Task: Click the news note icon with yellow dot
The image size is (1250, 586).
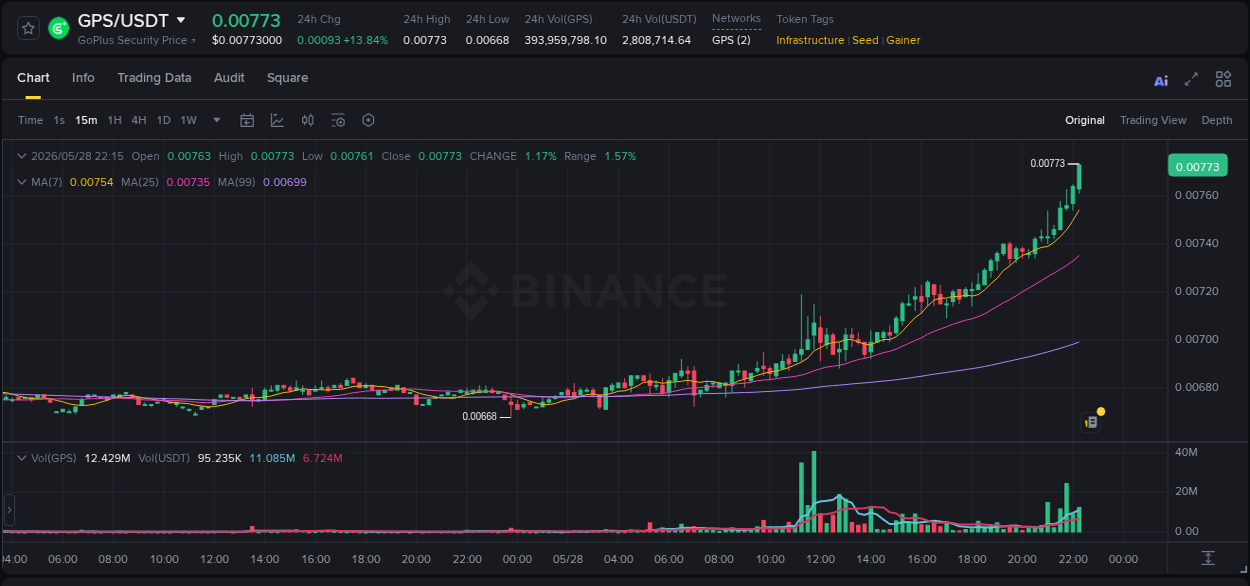Action: 1093,420
